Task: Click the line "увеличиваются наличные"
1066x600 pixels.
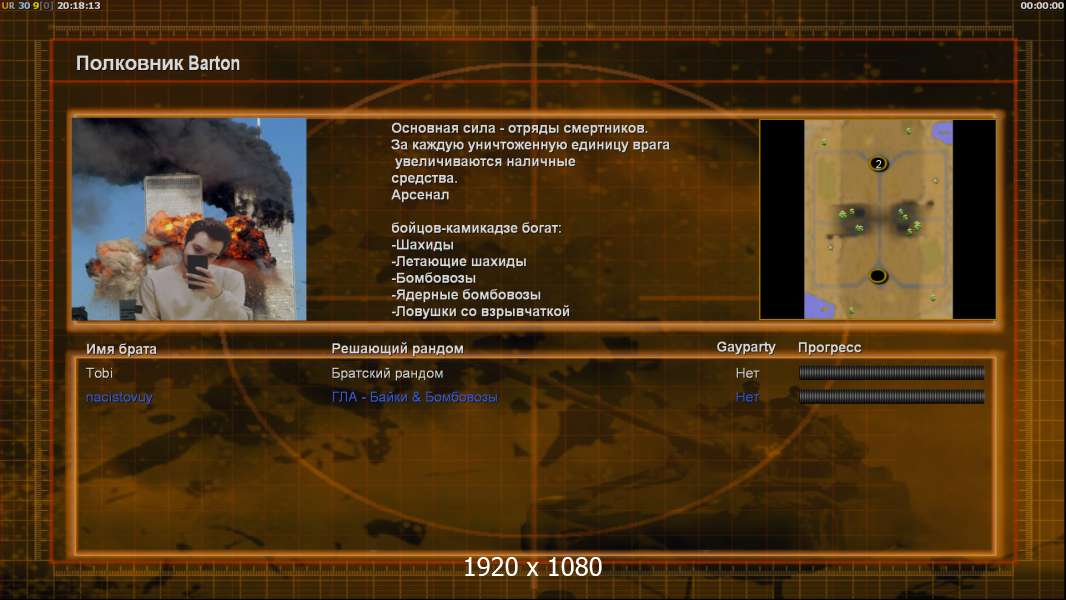Action: pos(485,162)
